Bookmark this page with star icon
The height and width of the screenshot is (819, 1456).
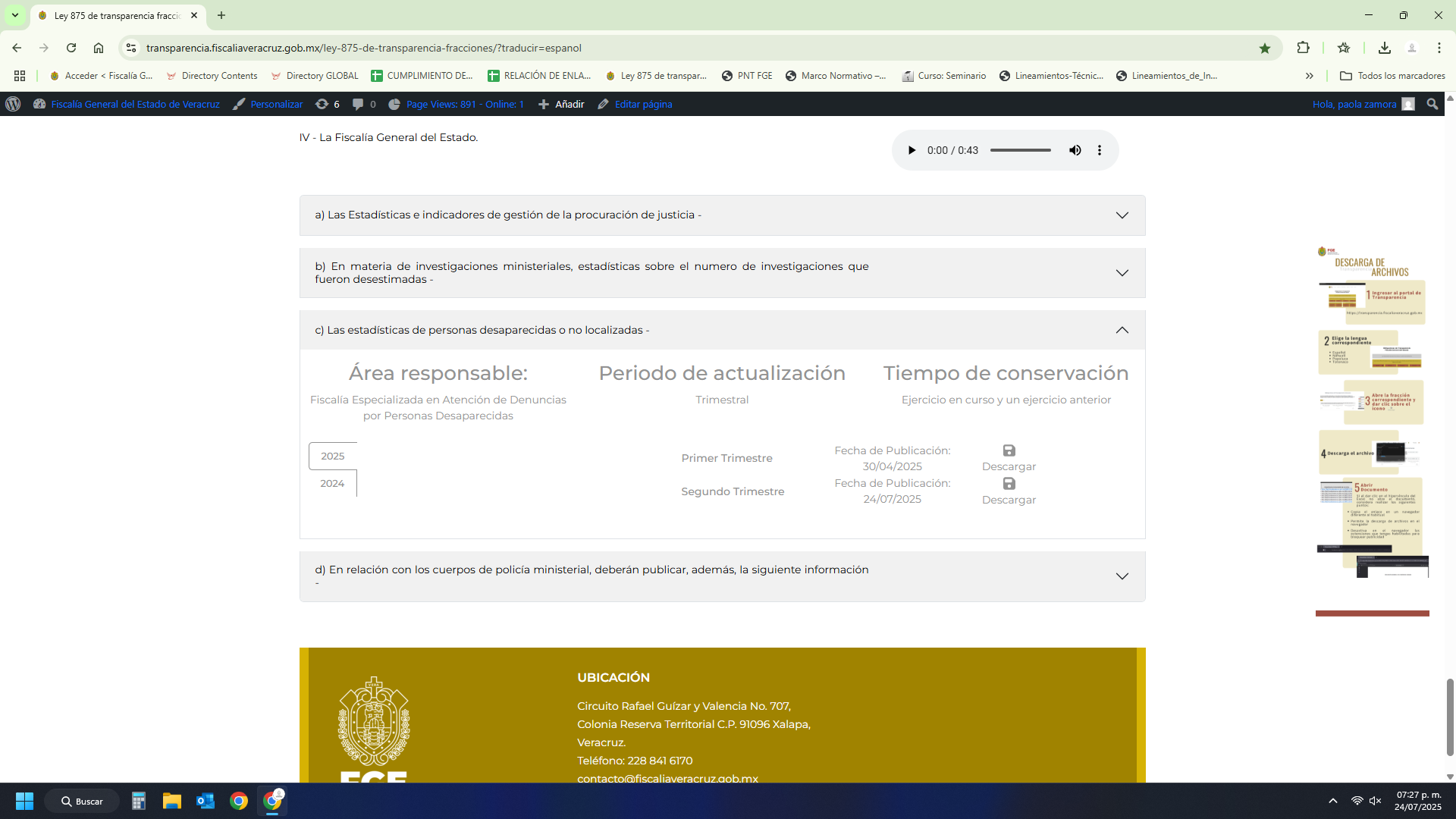[1264, 48]
